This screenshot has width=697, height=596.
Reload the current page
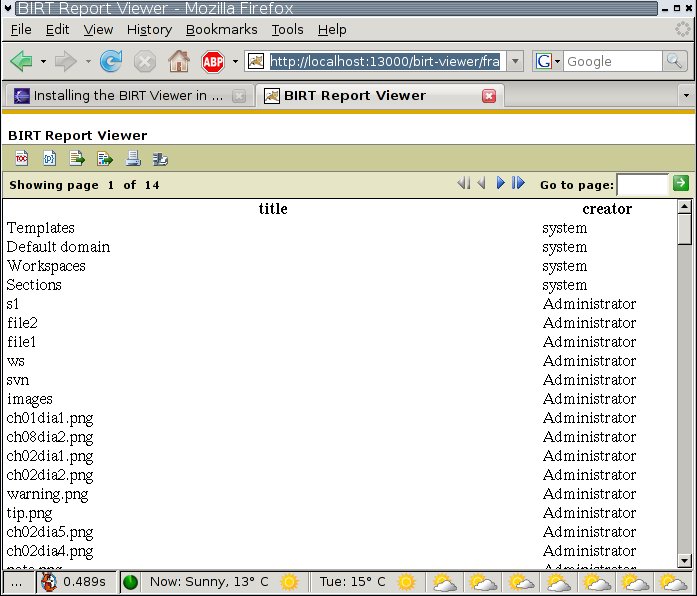pos(111,61)
